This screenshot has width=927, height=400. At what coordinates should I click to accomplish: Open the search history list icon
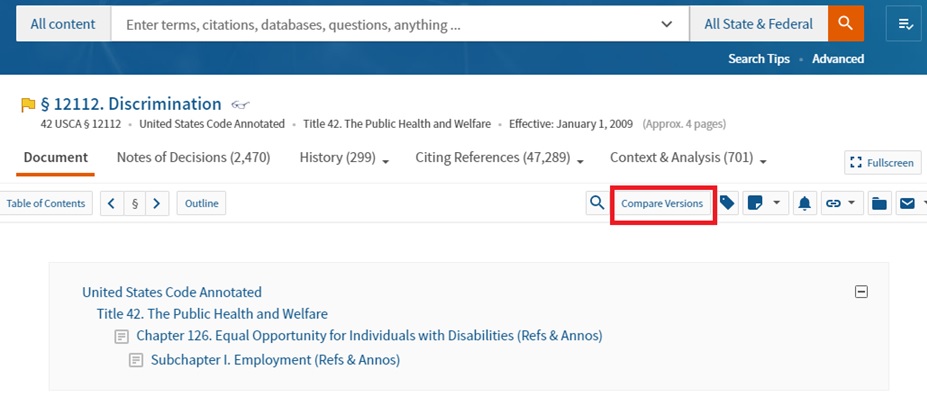pos(903,24)
